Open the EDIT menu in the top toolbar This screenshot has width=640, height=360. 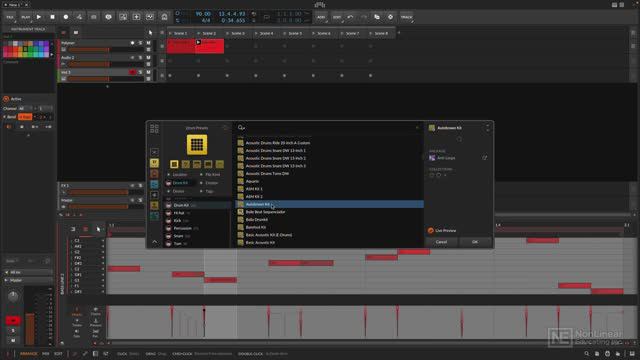pyautogui.click(x=337, y=17)
